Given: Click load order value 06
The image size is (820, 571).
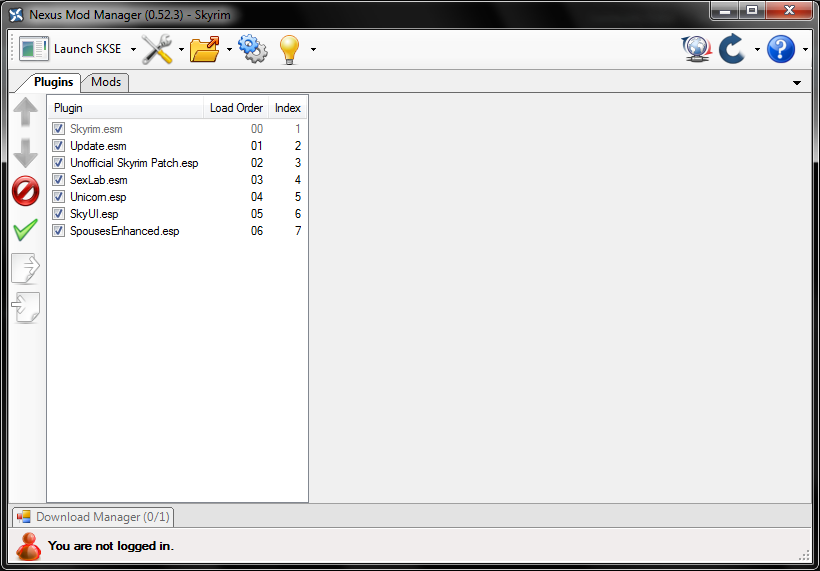Looking at the screenshot, I should click(257, 231).
